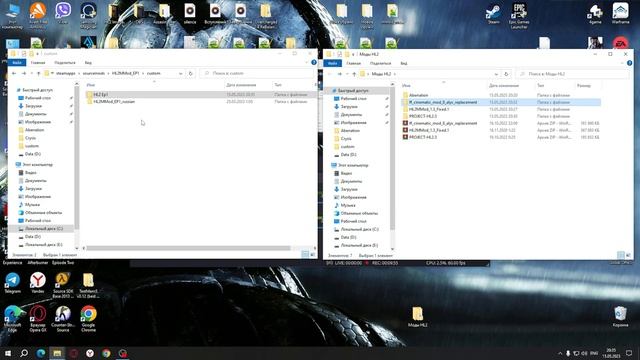Image resolution: width=640 pixels, height=360 pixels.
Task: Open Главная ribbon tab in Моды HL2 window
Action: [354, 63]
